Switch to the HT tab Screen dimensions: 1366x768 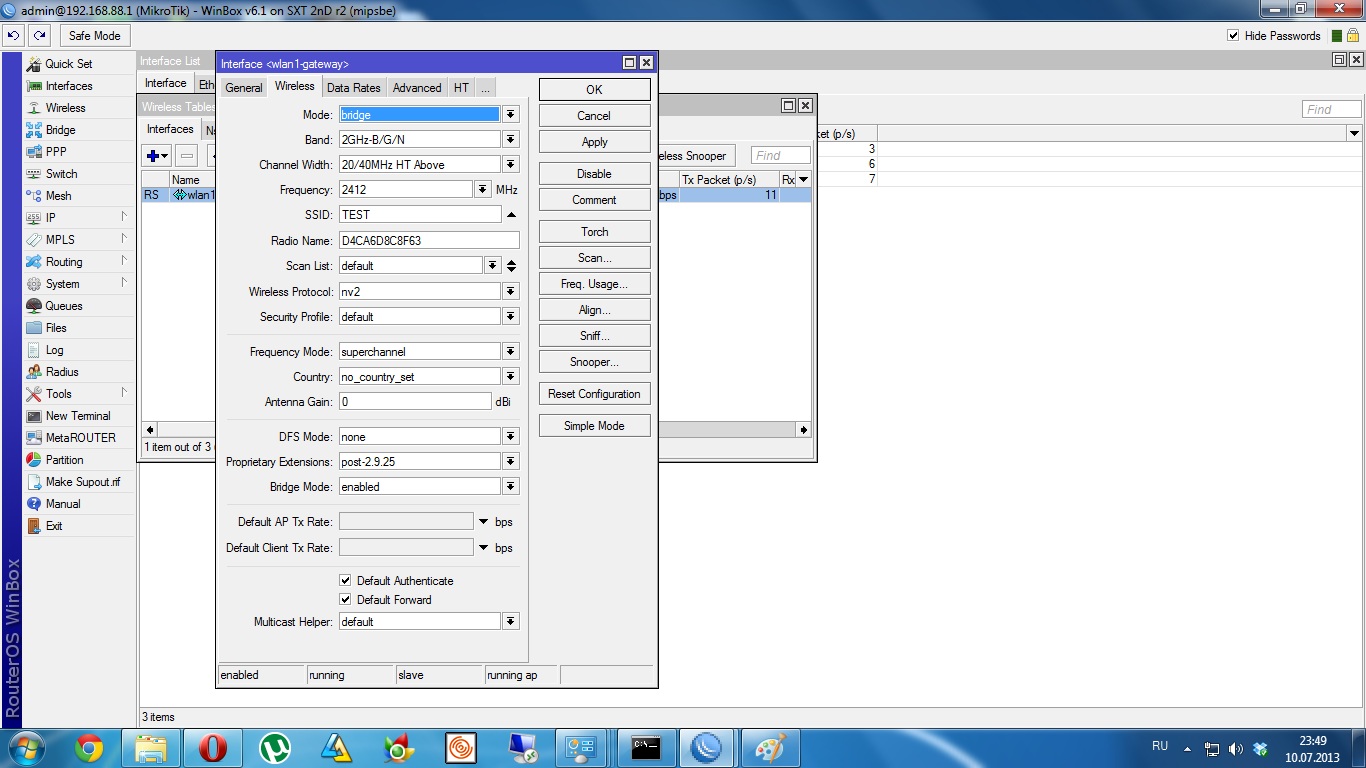[x=461, y=88]
